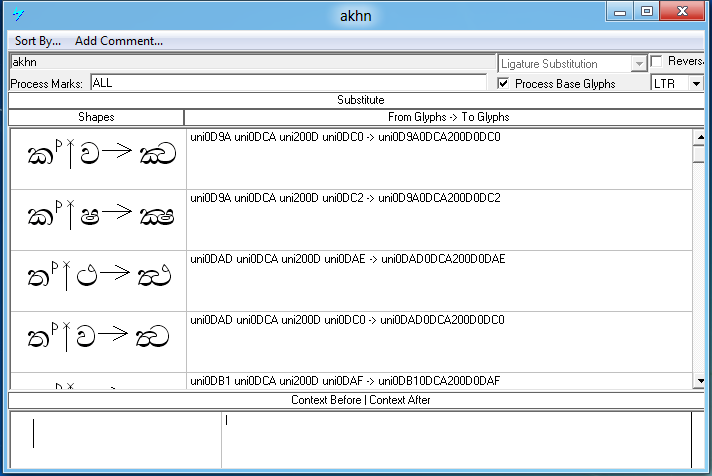Select the uni0D9A...uni0DC2 glyph shapes row
The width and height of the screenshot is (712, 476).
tap(99, 220)
